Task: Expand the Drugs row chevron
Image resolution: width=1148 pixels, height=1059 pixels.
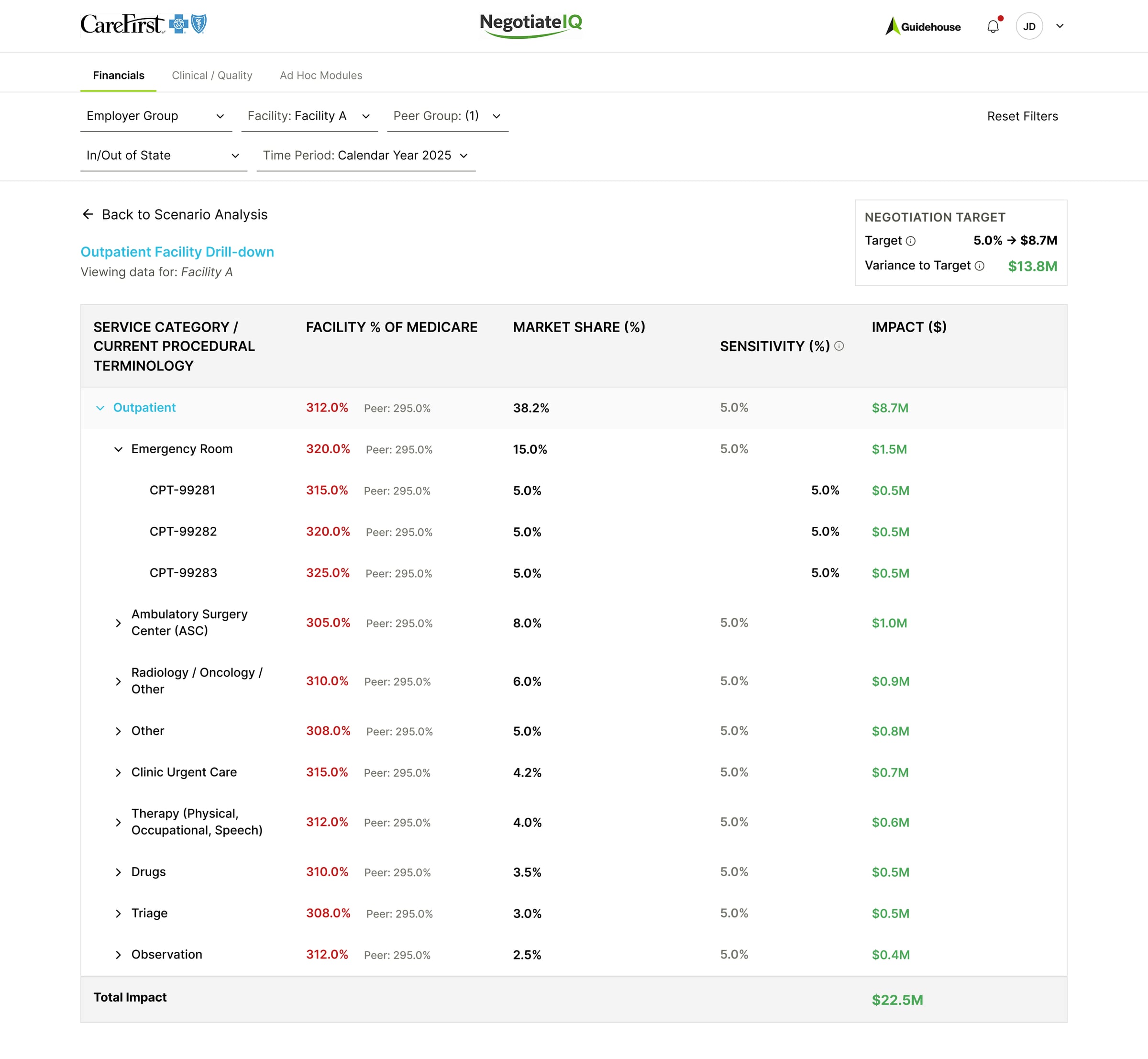Action: click(118, 872)
